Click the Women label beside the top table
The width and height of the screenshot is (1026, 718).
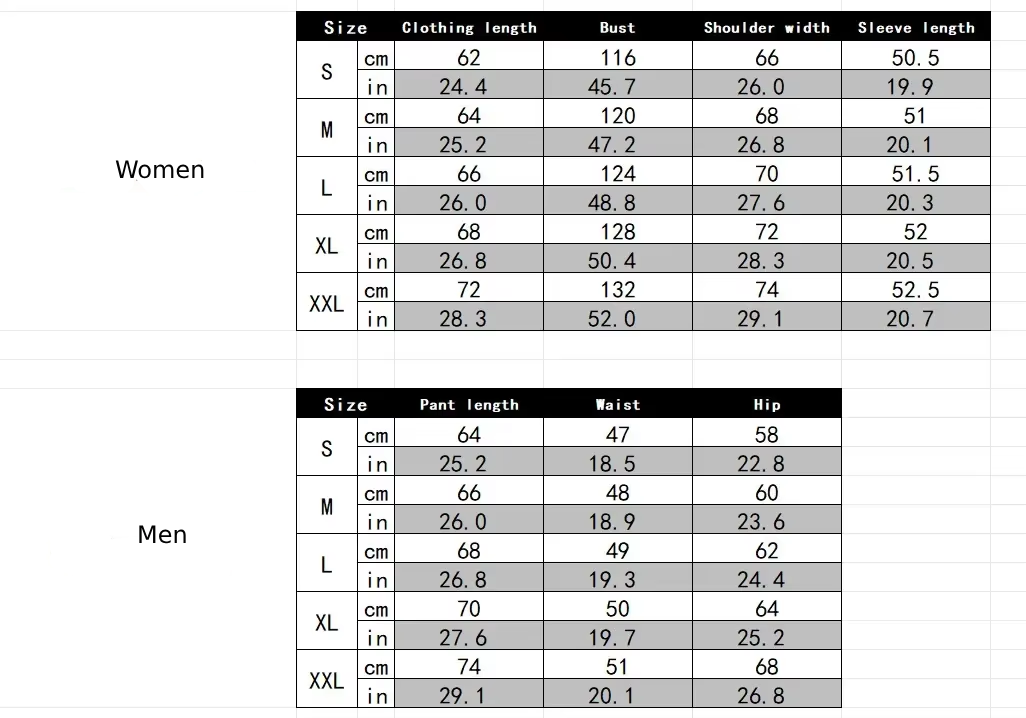tap(160, 170)
